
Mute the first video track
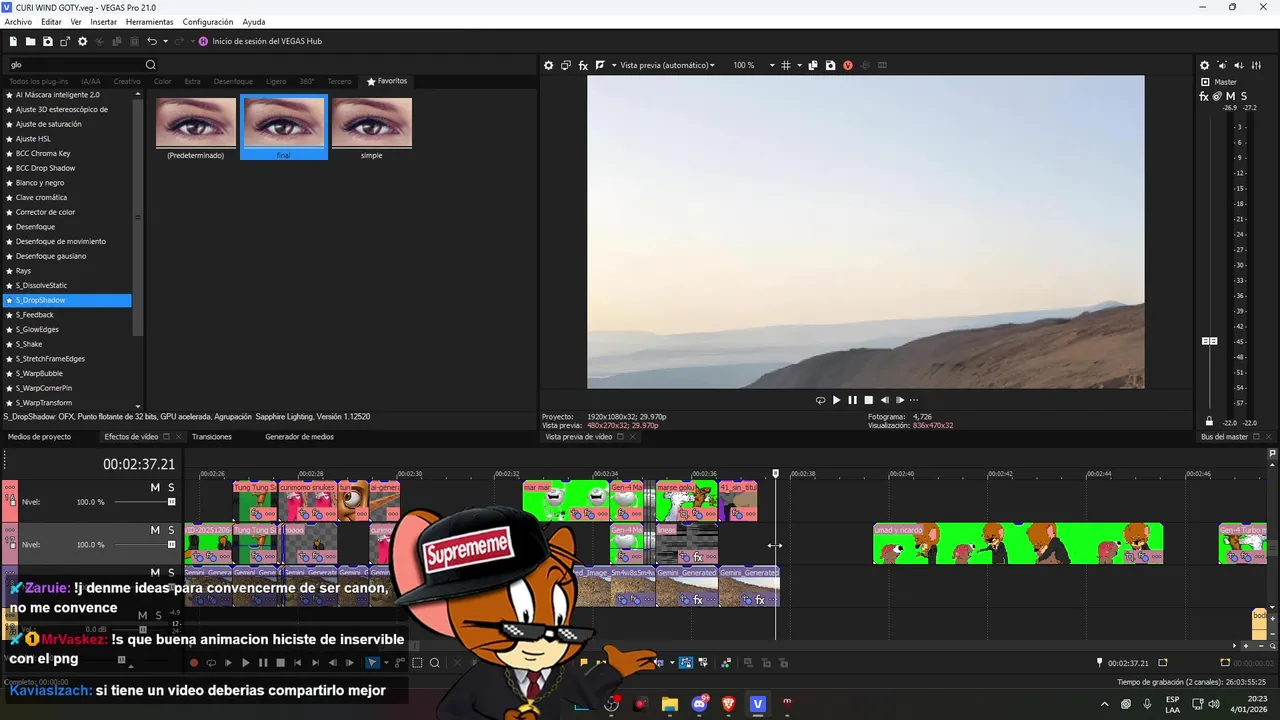click(x=155, y=487)
